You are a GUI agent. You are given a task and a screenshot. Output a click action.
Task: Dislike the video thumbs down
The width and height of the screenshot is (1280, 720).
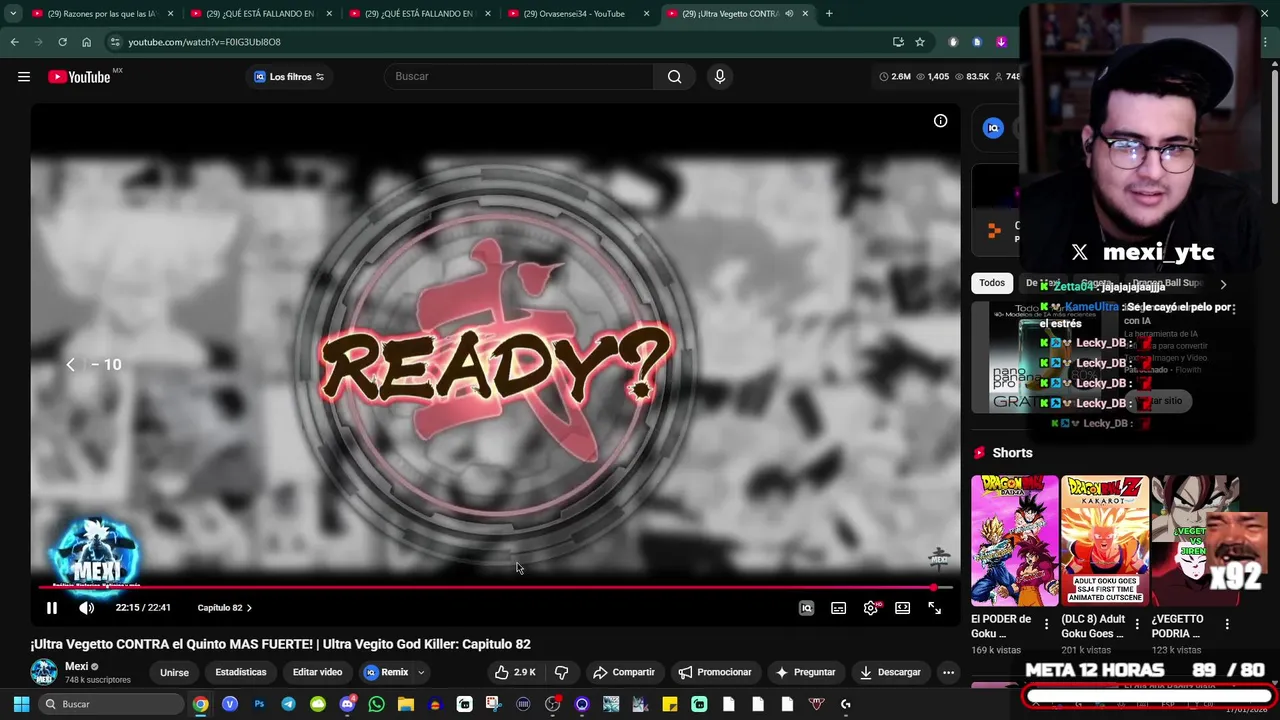pyautogui.click(x=561, y=672)
